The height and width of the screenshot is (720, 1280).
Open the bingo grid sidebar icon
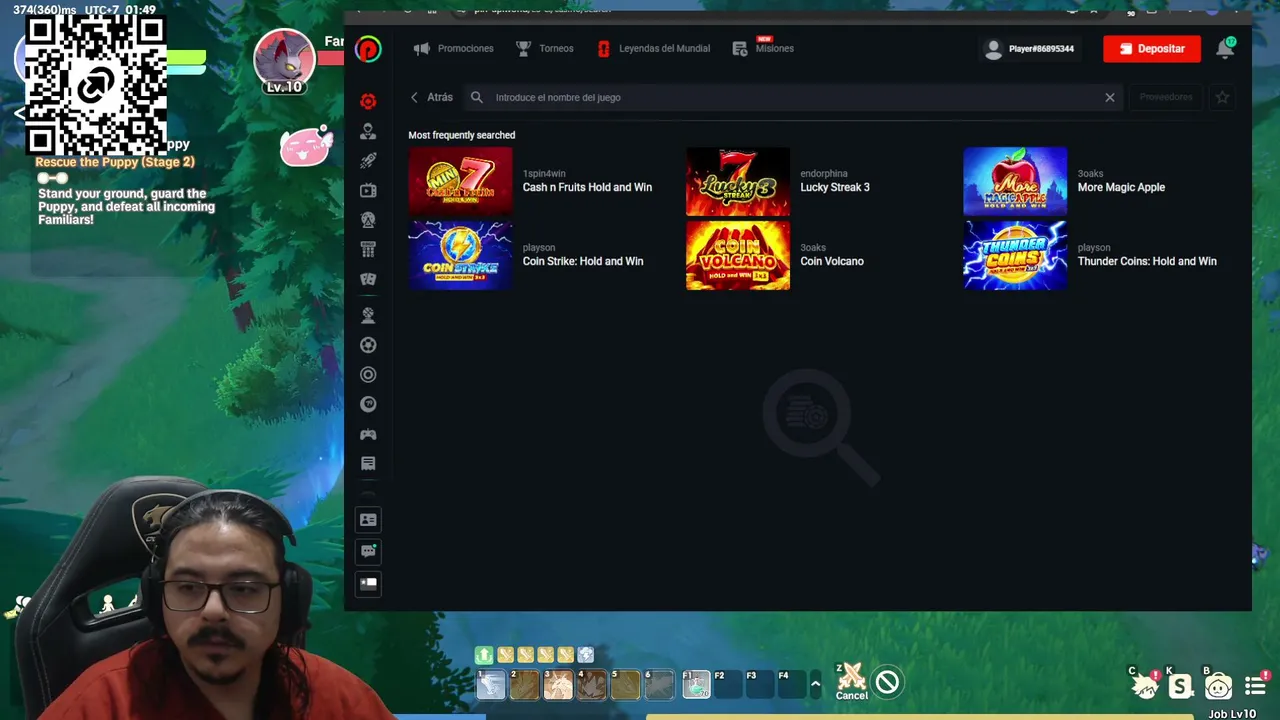click(x=368, y=249)
